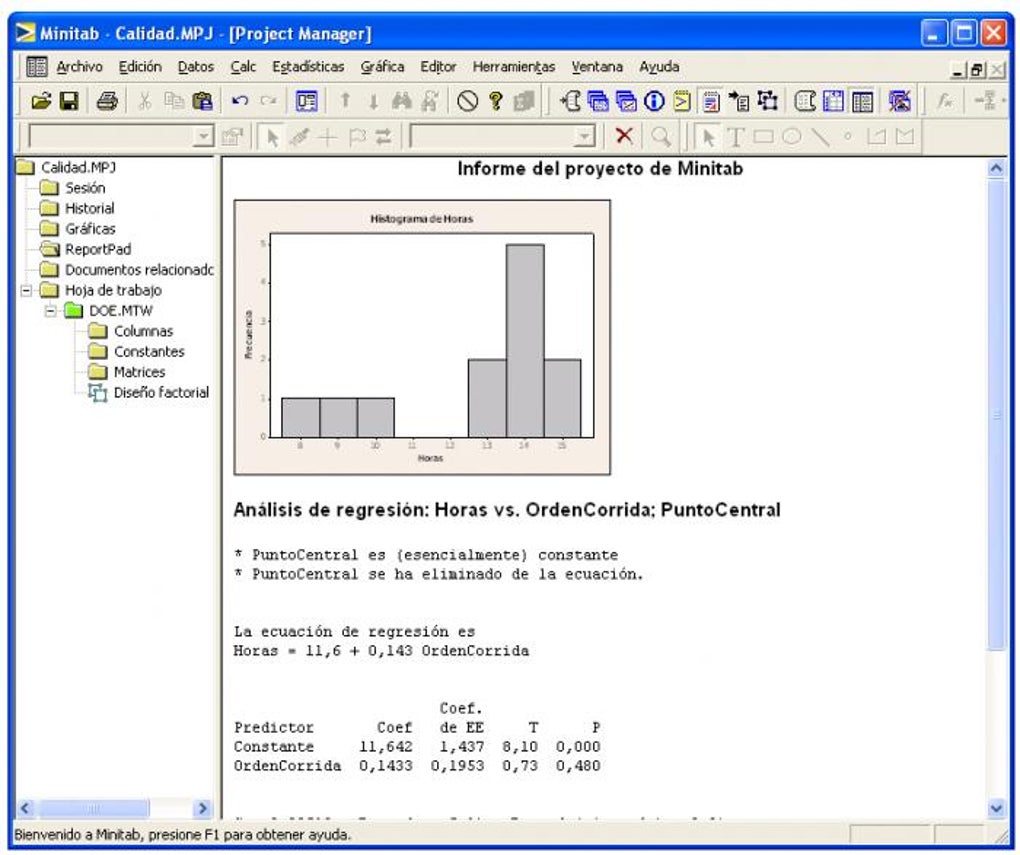Close all graphs with crossed-out graph icon
This screenshot has width=1020, height=855.
click(x=900, y=101)
